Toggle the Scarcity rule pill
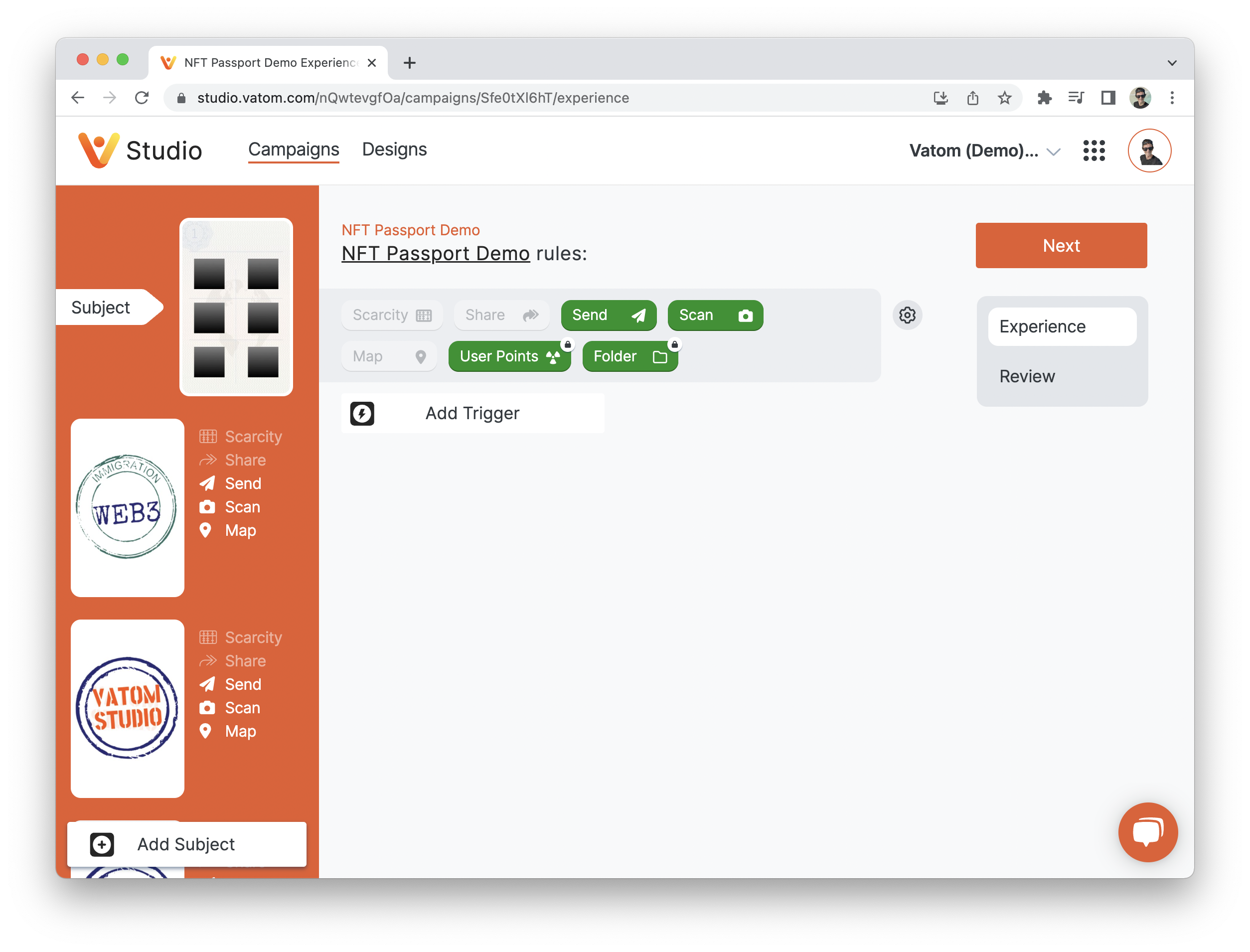This screenshot has width=1250, height=952. point(392,315)
